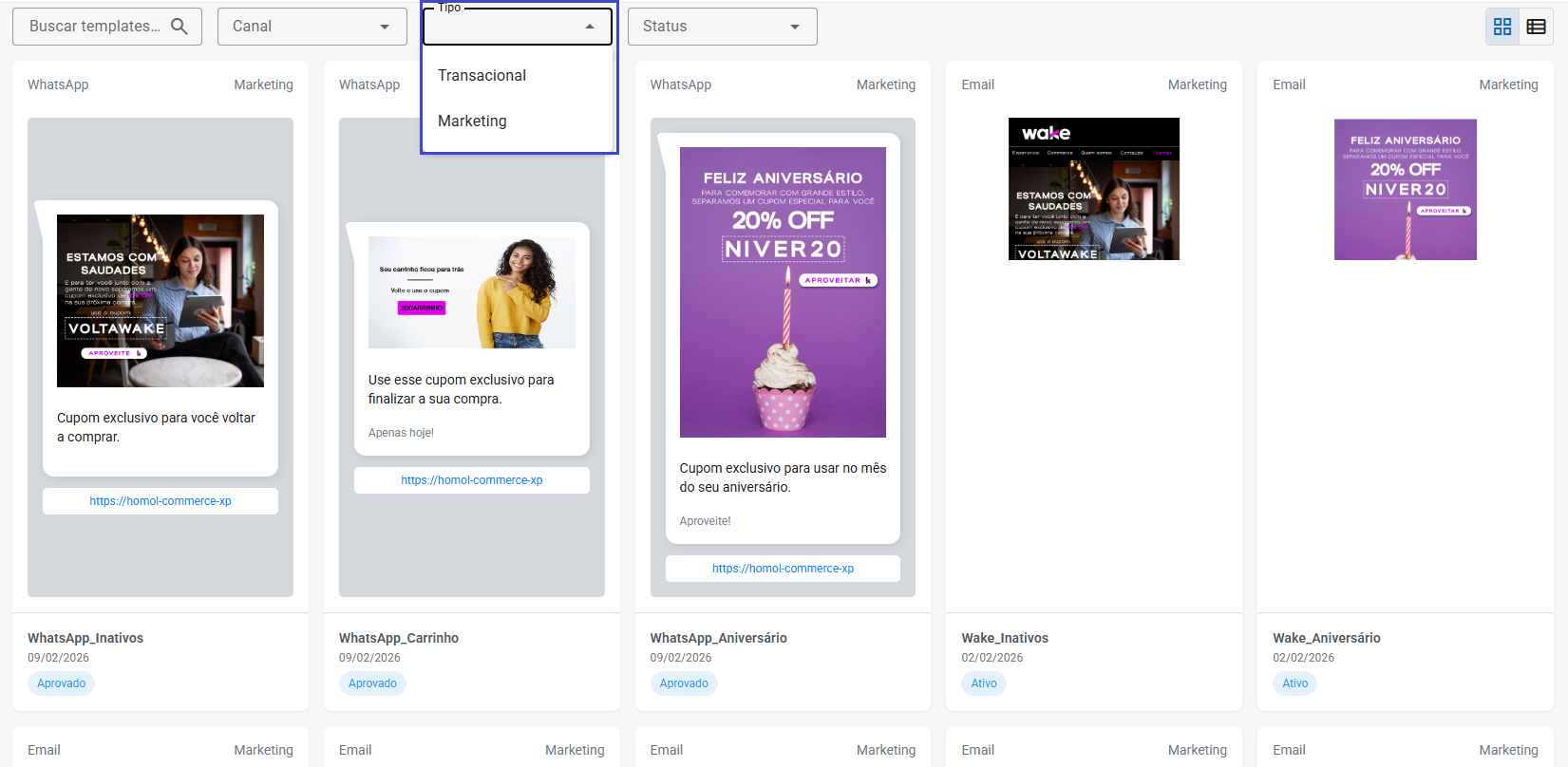This screenshot has width=1568, height=767.
Task: Select Transacional from Tipo menu
Action: click(482, 76)
